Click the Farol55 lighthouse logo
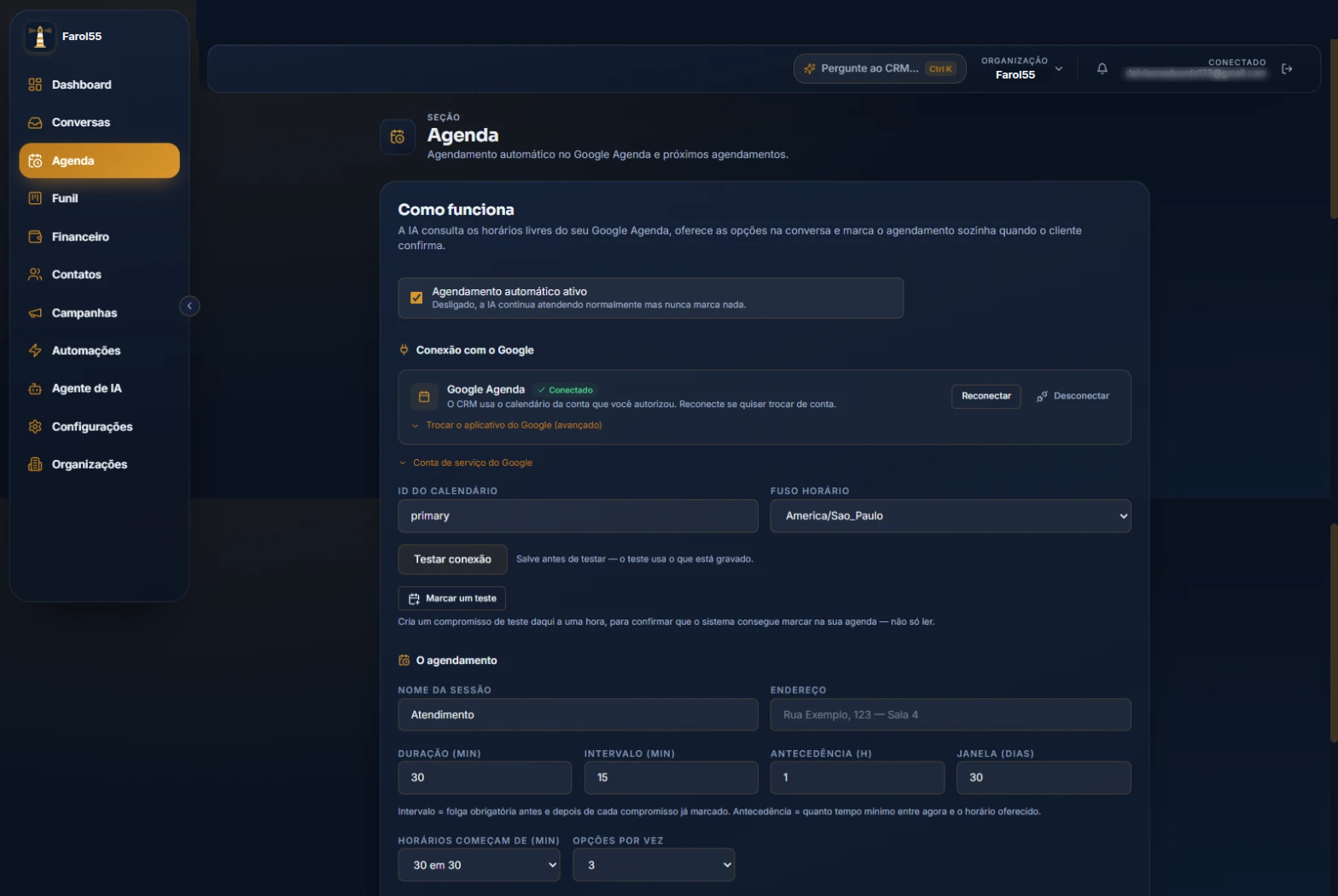This screenshot has width=1338, height=896. click(x=39, y=37)
